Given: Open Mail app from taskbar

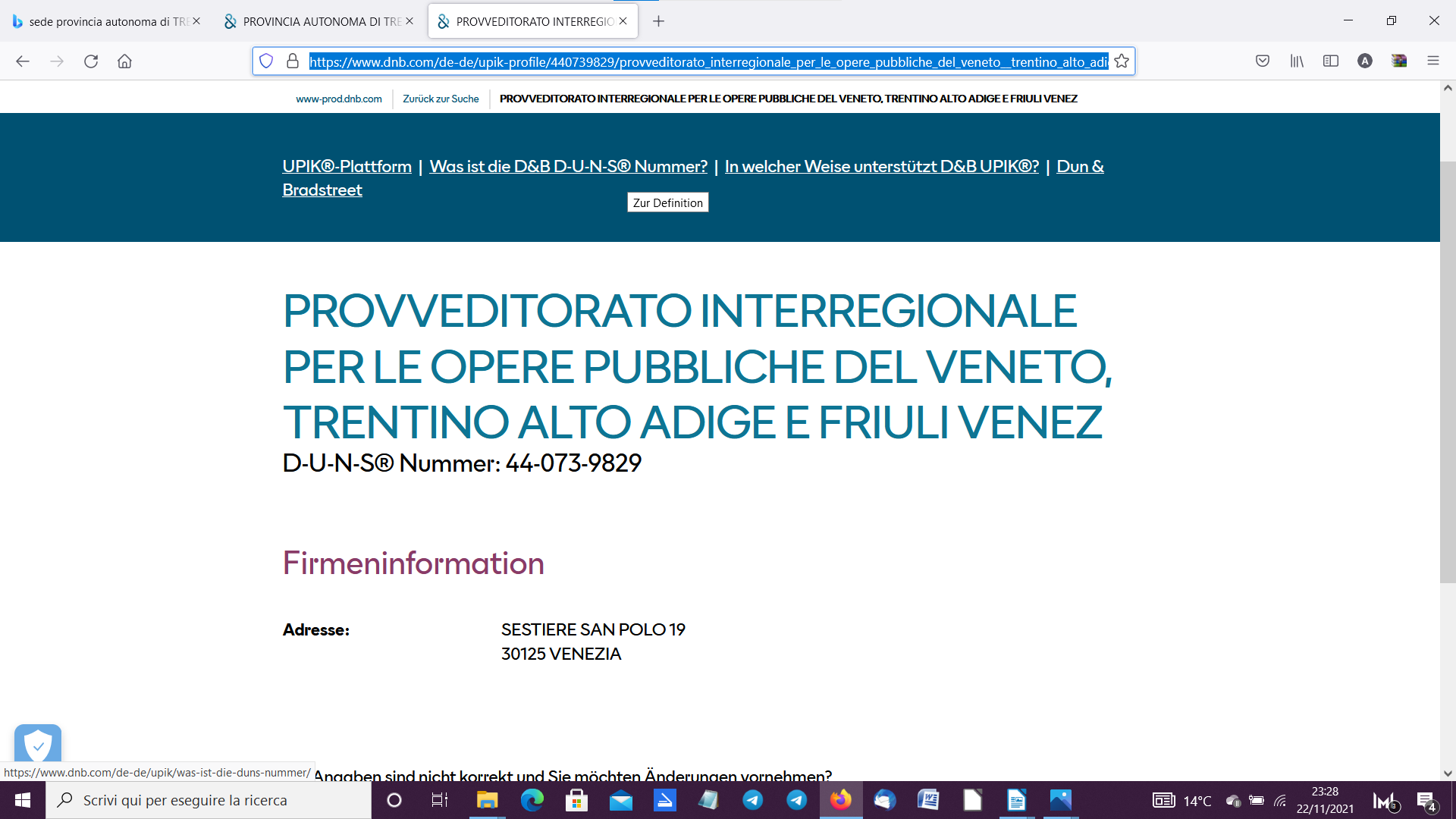Looking at the screenshot, I should (x=620, y=800).
